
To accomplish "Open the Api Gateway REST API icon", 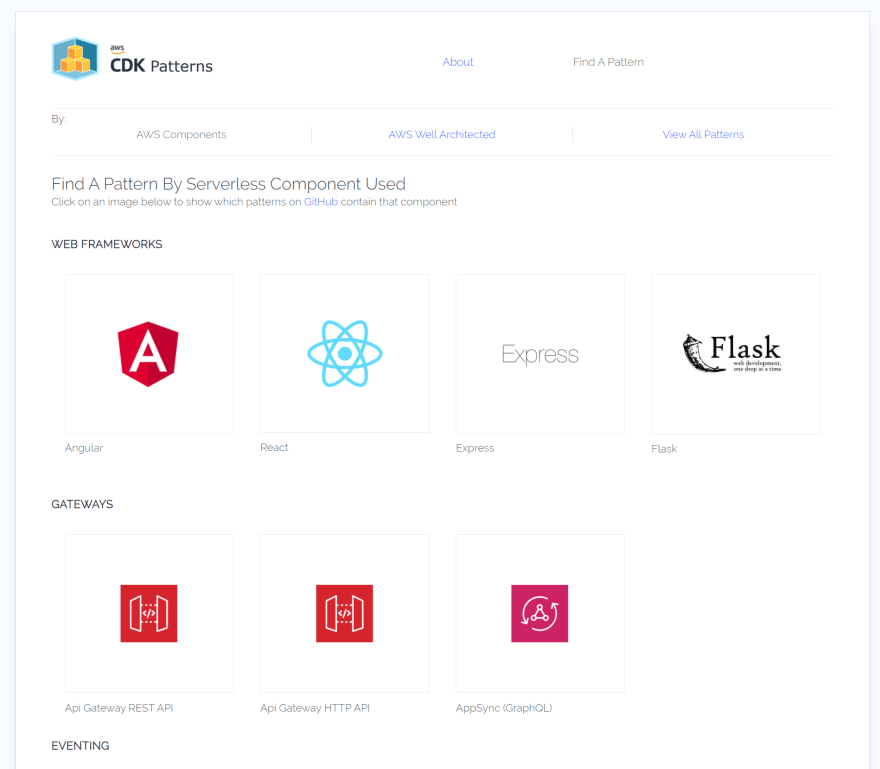I will coord(149,614).
